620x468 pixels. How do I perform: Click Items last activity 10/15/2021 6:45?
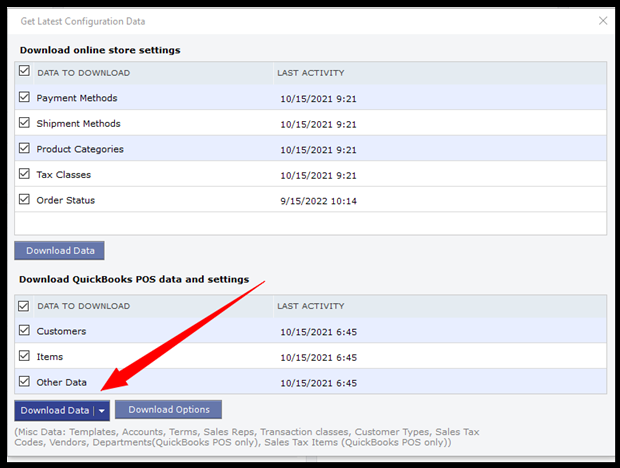coord(318,358)
